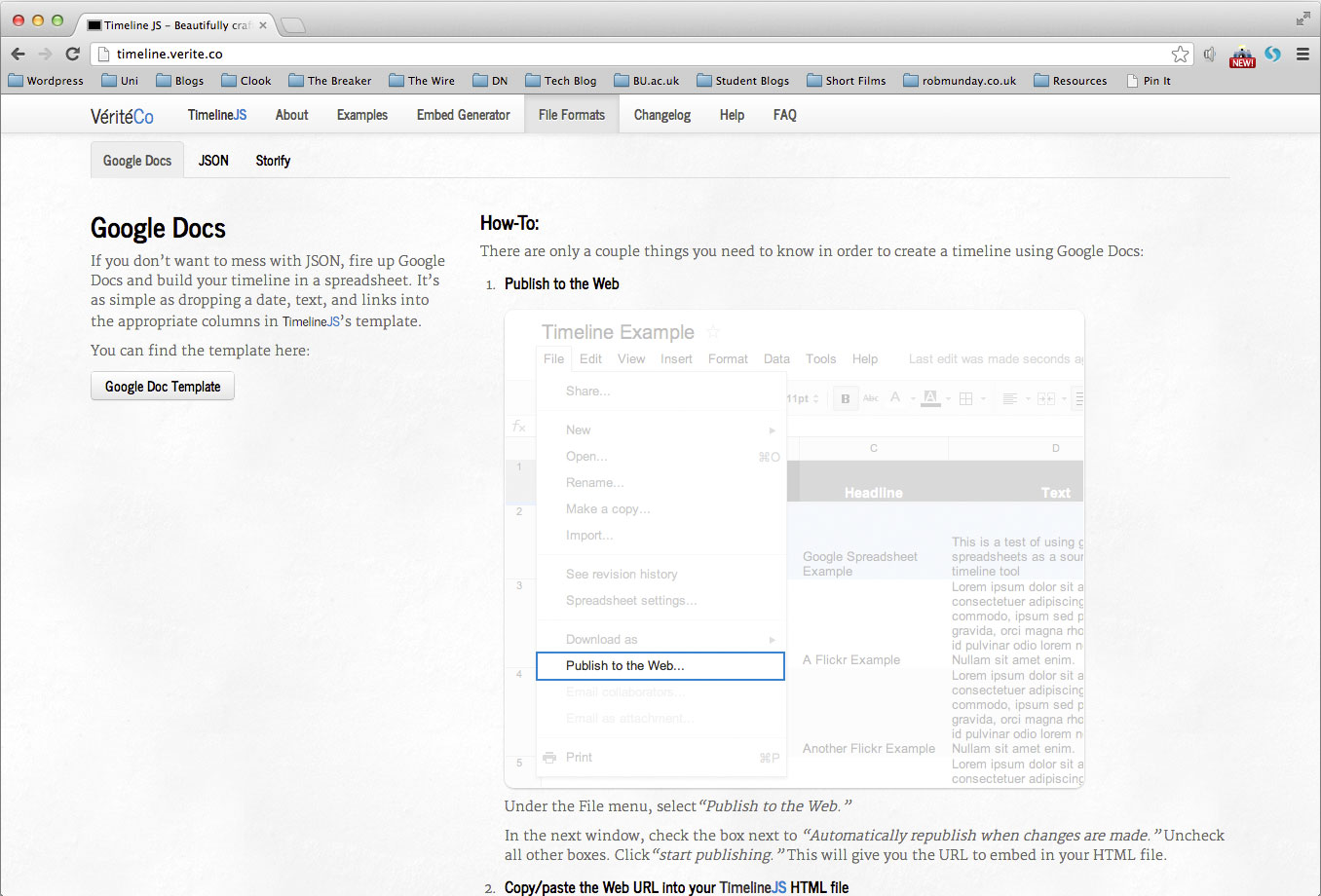The image size is (1321, 896).
Task: Open the Uni bookmarks folder
Action: pos(120,81)
